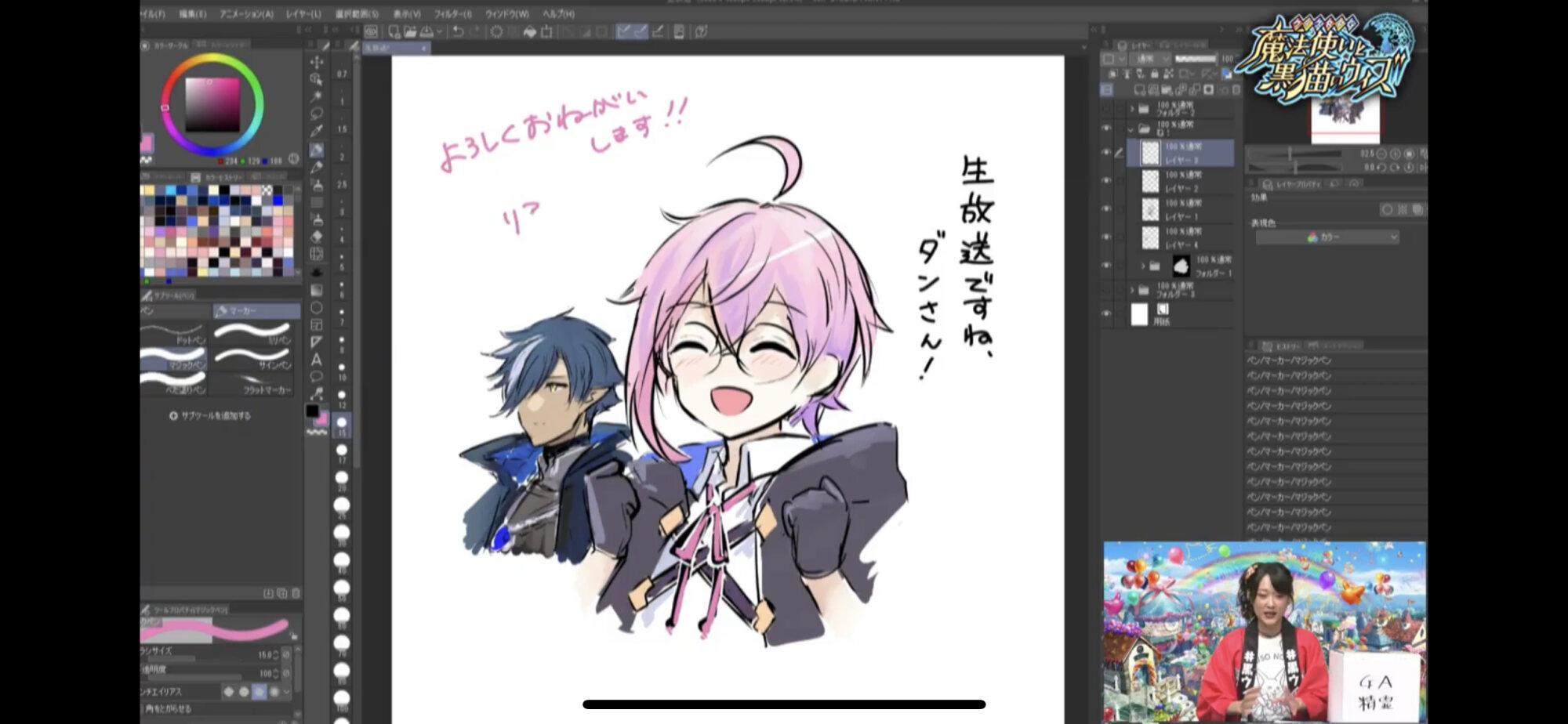Click the Scale/Rotate transform icon

pos(546,31)
